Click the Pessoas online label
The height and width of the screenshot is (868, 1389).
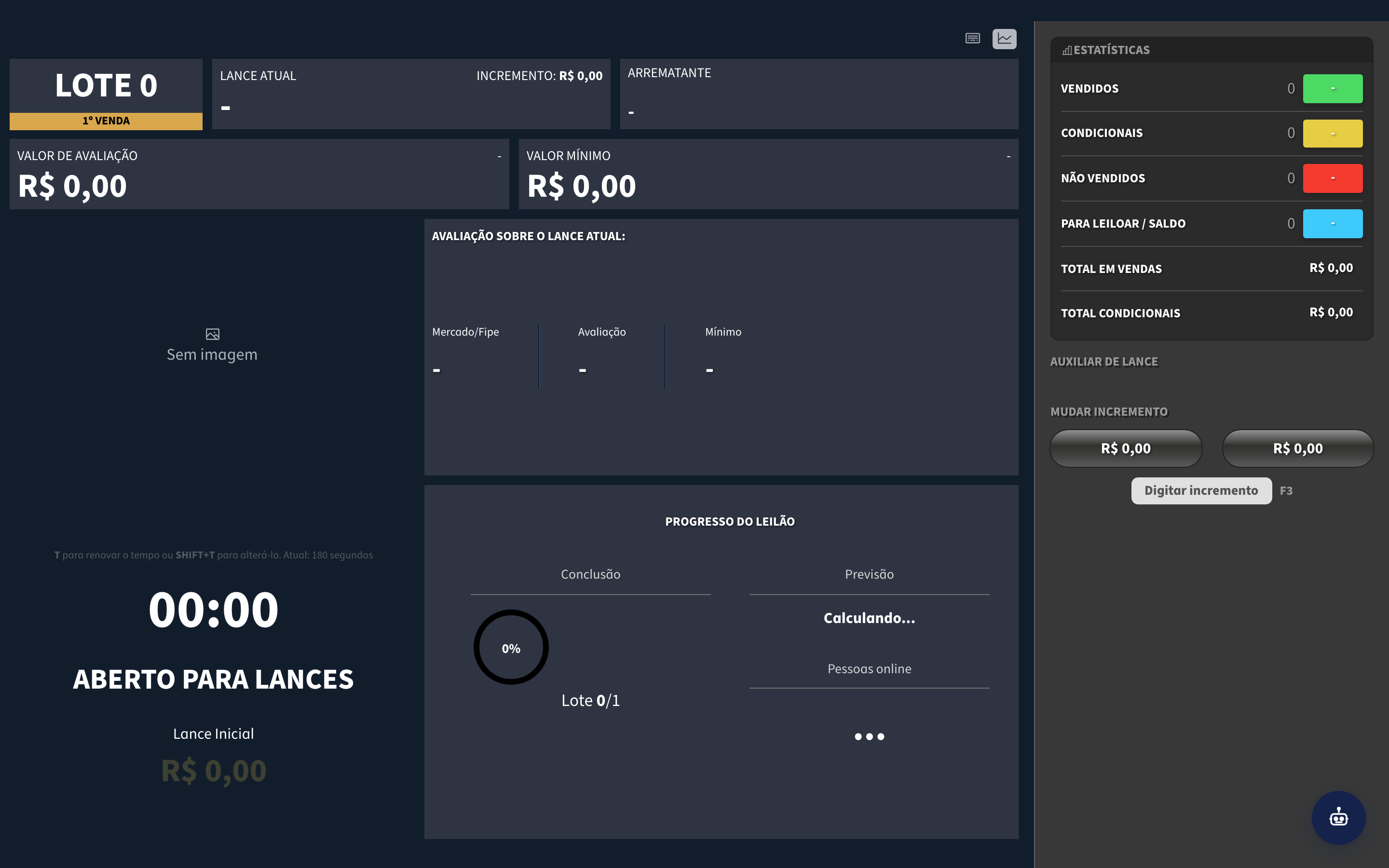click(869, 669)
